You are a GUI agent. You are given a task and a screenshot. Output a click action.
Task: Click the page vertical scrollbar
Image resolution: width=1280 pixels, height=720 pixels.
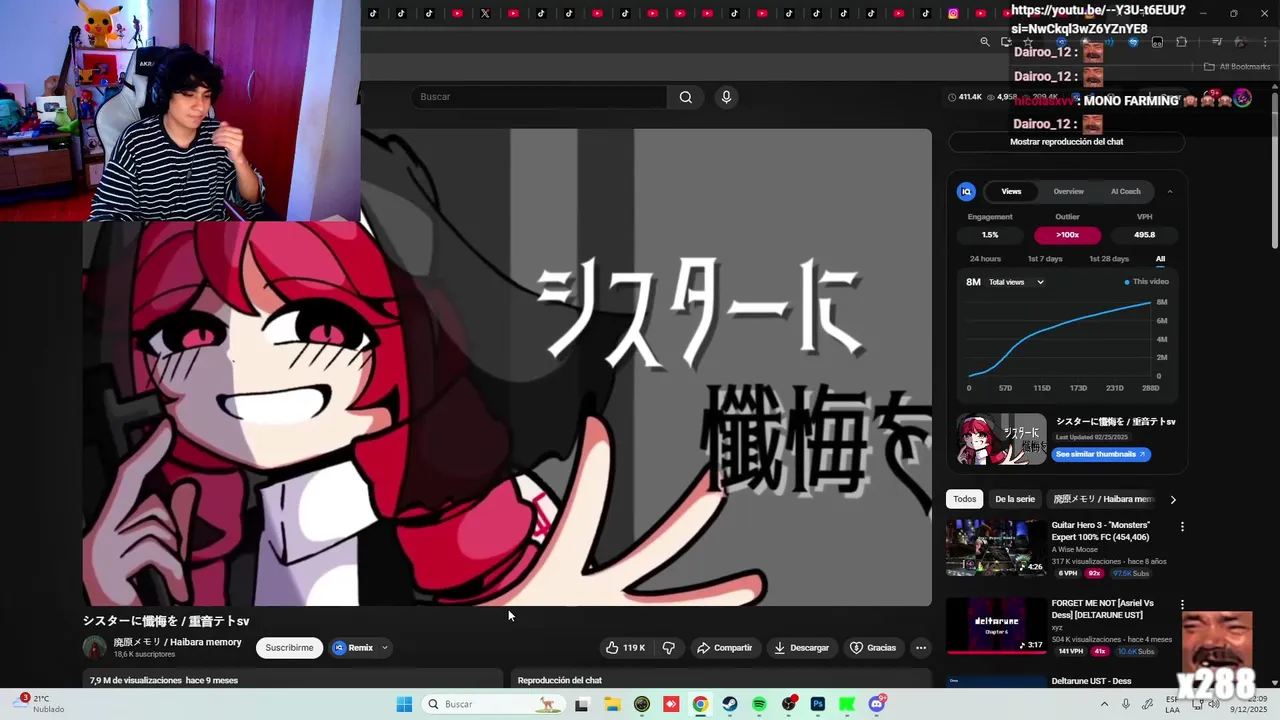click(x=1274, y=170)
